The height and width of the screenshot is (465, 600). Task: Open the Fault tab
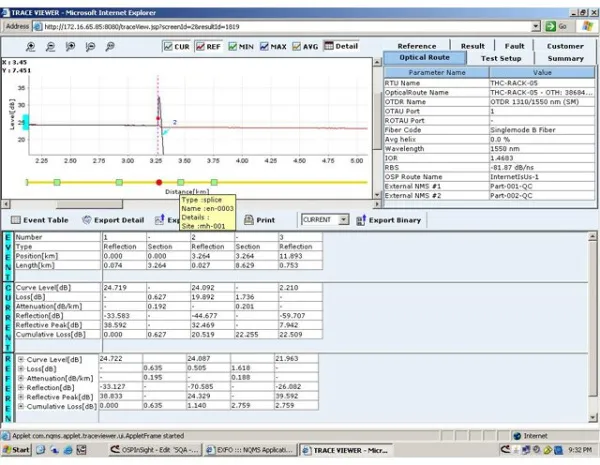[514, 46]
